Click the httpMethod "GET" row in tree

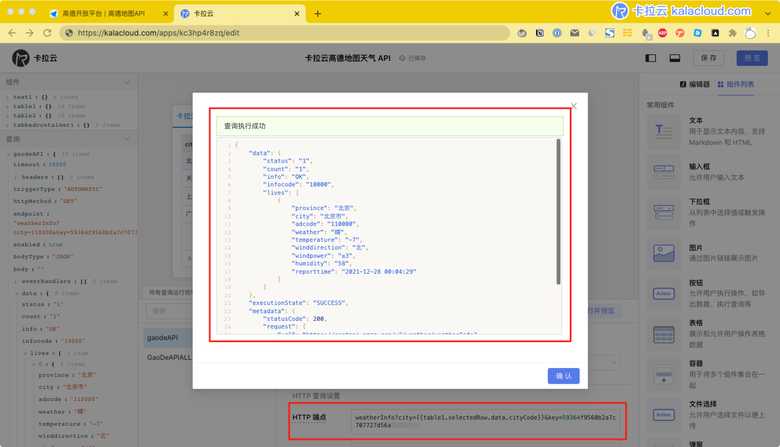tap(45, 201)
